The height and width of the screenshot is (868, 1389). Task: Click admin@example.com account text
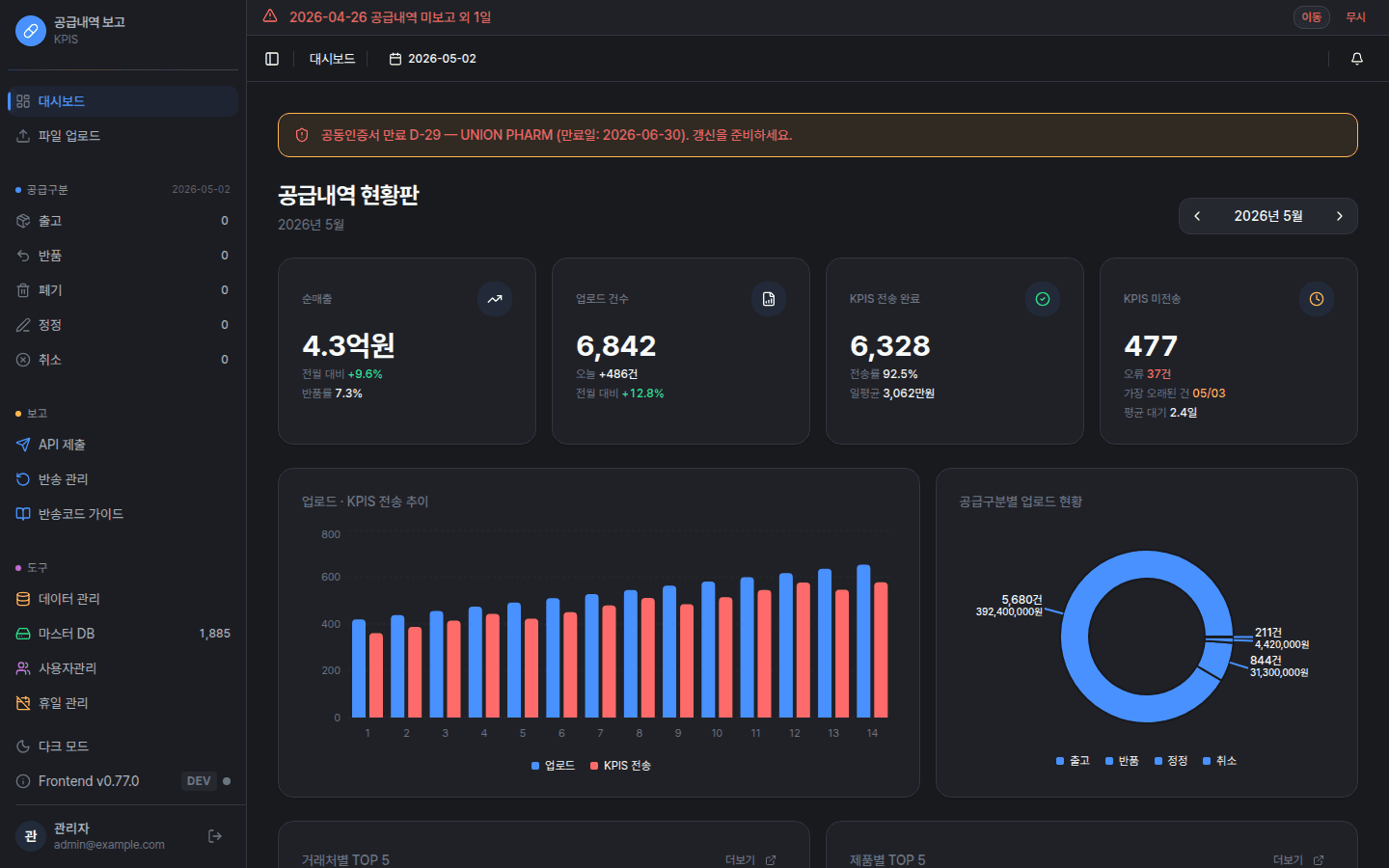[109, 845]
